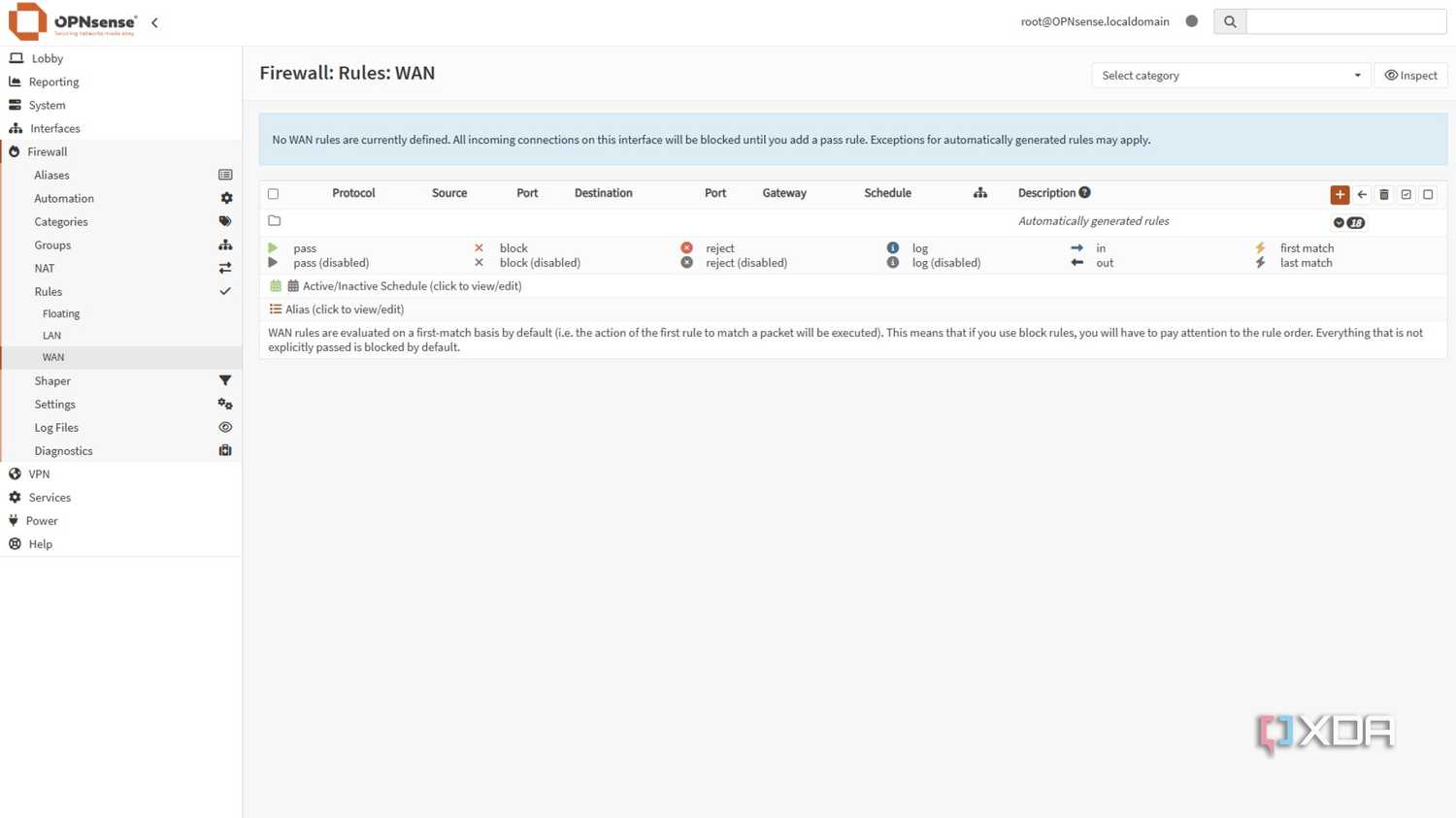Click the search magnifier icon
Image resolution: width=1456 pixels, height=818 pixels.
coord(1230,21)
